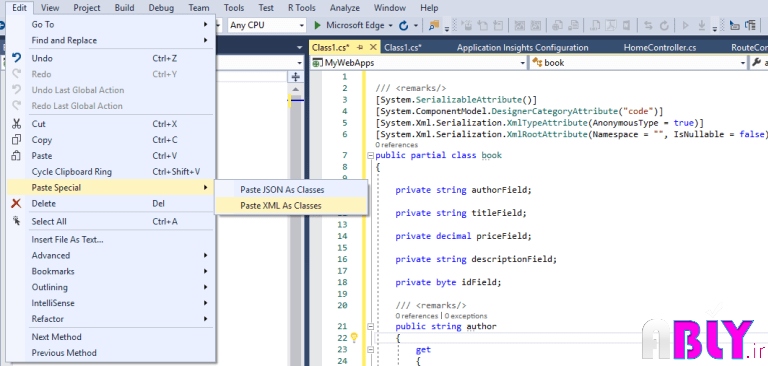Open the book type navigation dropdown
The width and height of the screenshot is (768, 366).
coord(638,63)
